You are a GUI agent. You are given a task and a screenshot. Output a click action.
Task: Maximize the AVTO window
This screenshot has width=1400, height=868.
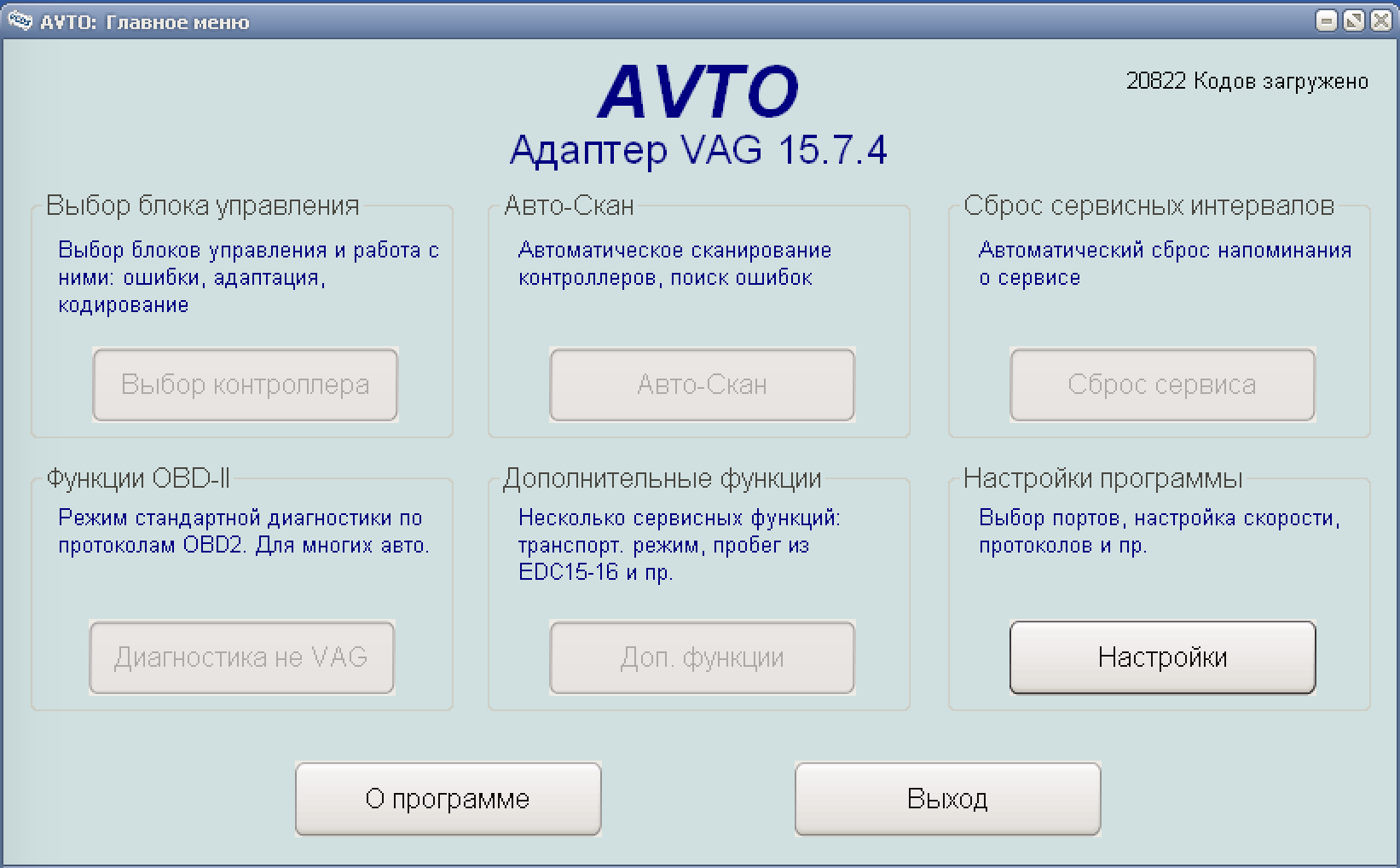(x=1354, y=20)
